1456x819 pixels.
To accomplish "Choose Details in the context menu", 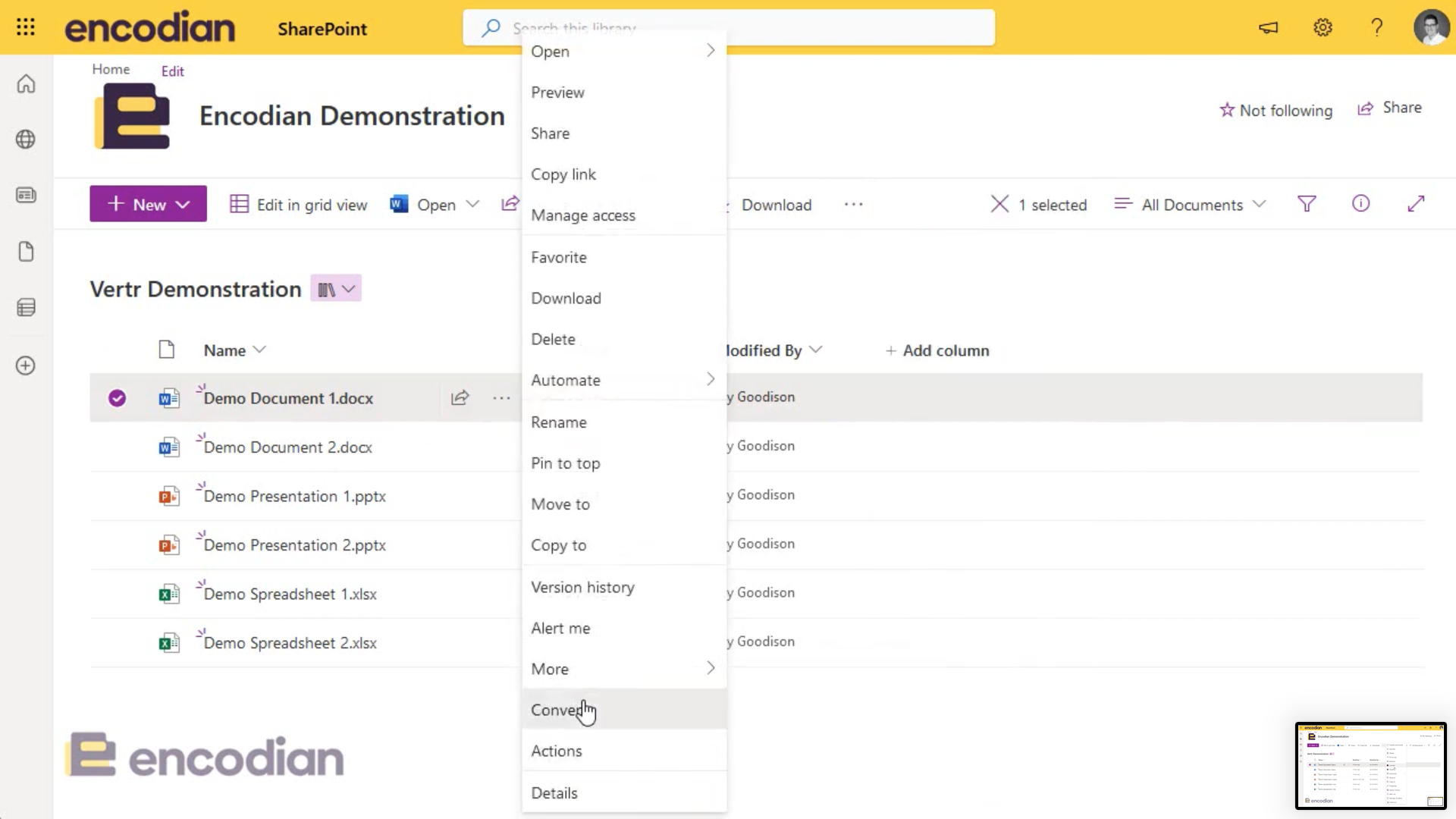I will pyautogui.click(x=624, y=793).
